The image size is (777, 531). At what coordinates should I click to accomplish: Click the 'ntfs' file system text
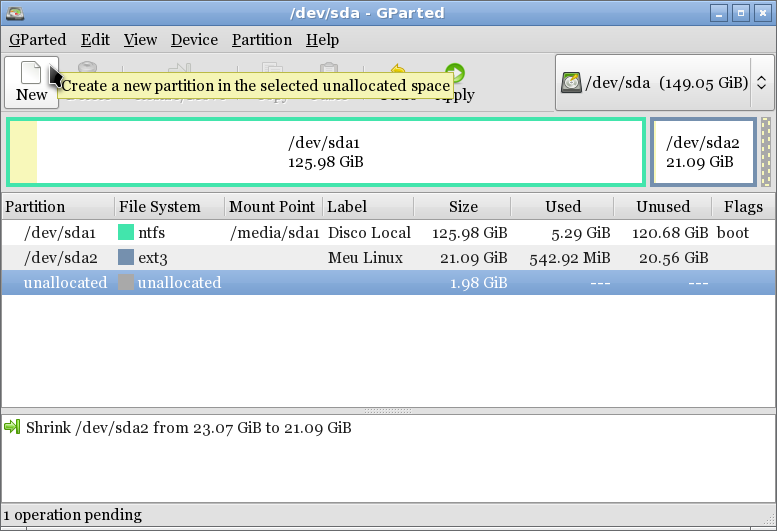coord(152,232)
